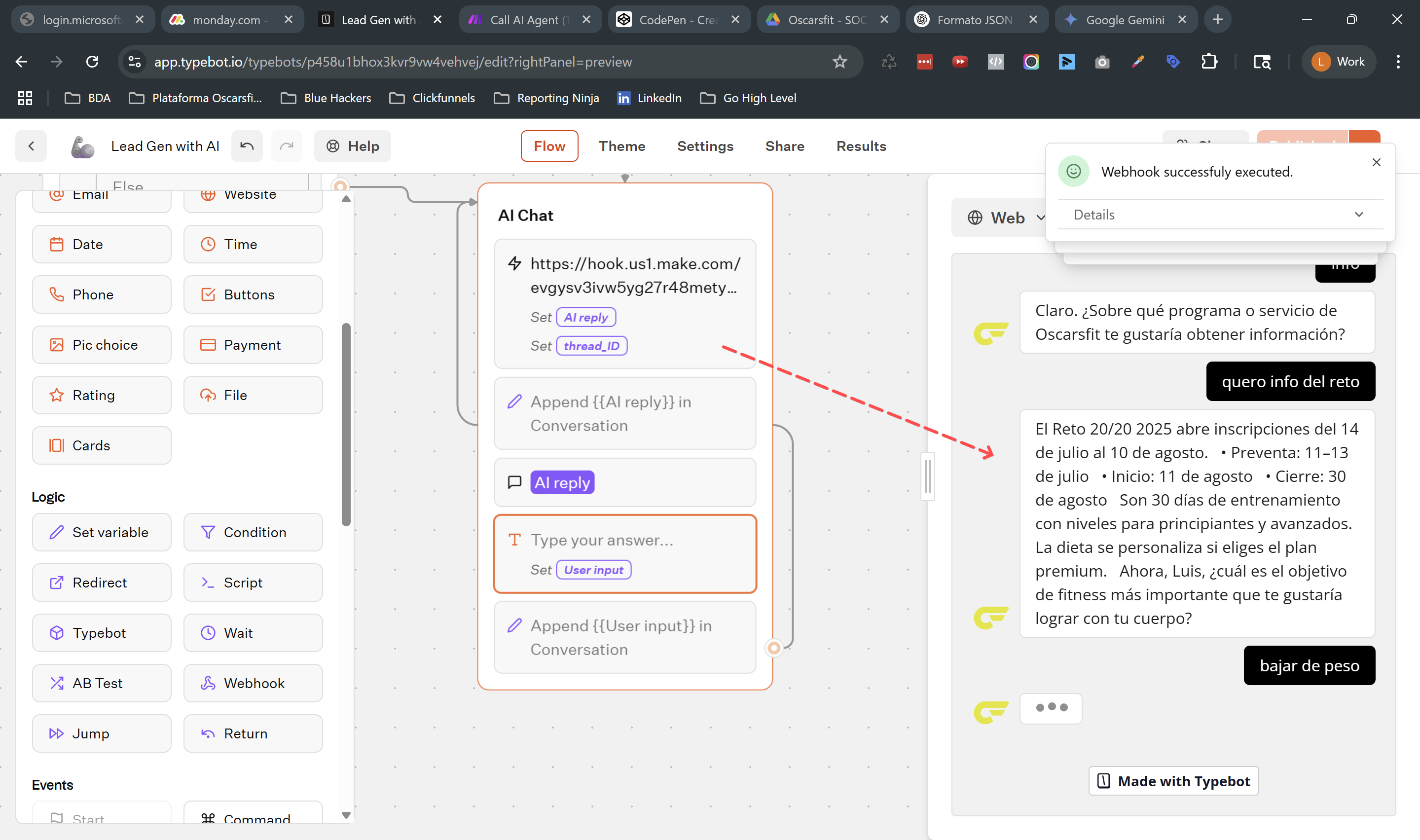Open a new browser tab
Viewport: 1420px width, 840px height.
tap(1217, 20)
